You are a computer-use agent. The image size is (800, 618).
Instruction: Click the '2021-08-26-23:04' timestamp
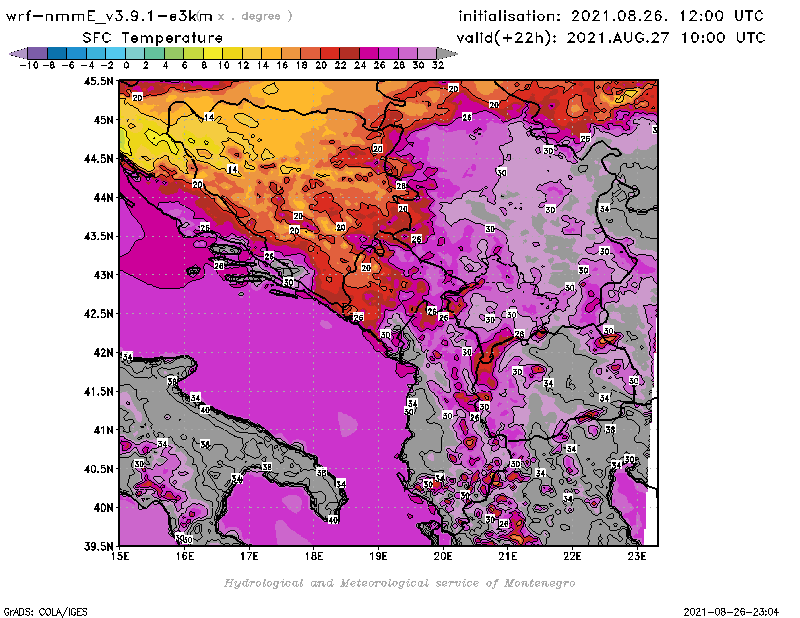[731, 612]
